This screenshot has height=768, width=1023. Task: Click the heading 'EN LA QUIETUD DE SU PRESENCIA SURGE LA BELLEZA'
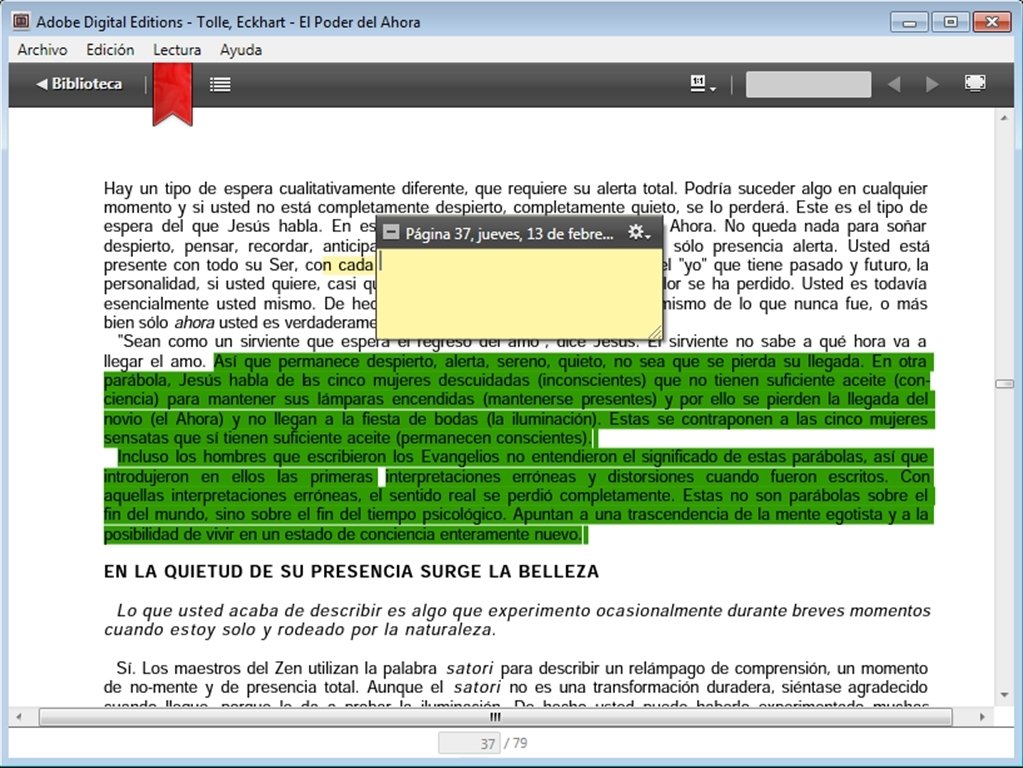(x=351, y=572)
